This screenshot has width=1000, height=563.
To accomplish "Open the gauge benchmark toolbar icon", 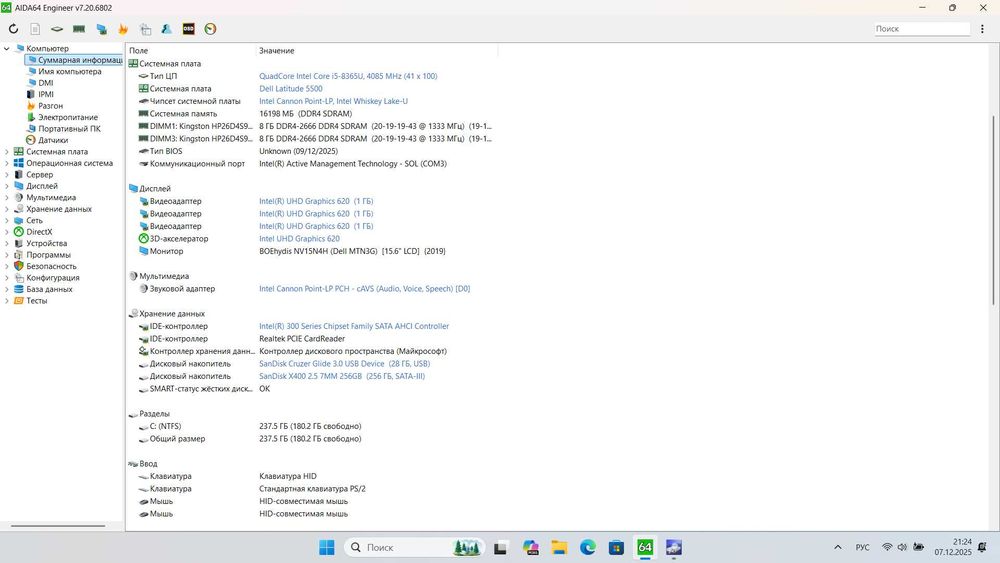I will [x=210, y=29].
